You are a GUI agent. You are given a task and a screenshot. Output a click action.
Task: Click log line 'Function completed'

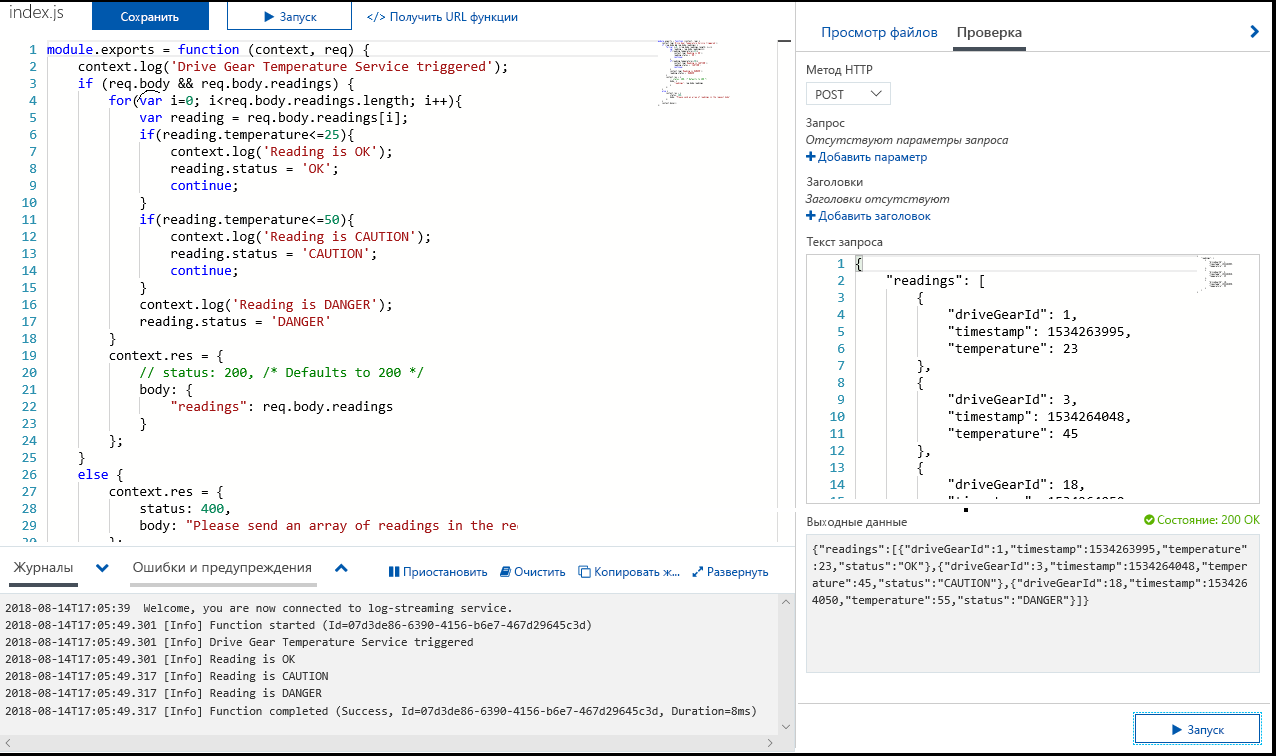click(x=381, y=710)
